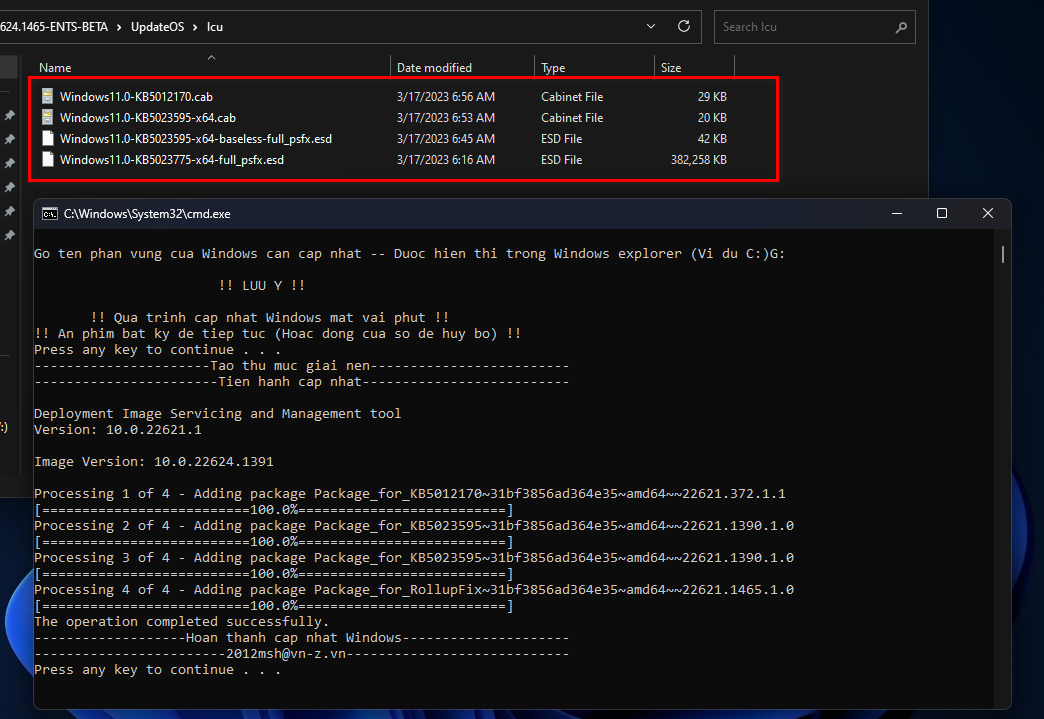Select file Windows11.0-KB5023595-x64.cab
This screenshot has width=1044, height=719.
click(x=148, y=118)
